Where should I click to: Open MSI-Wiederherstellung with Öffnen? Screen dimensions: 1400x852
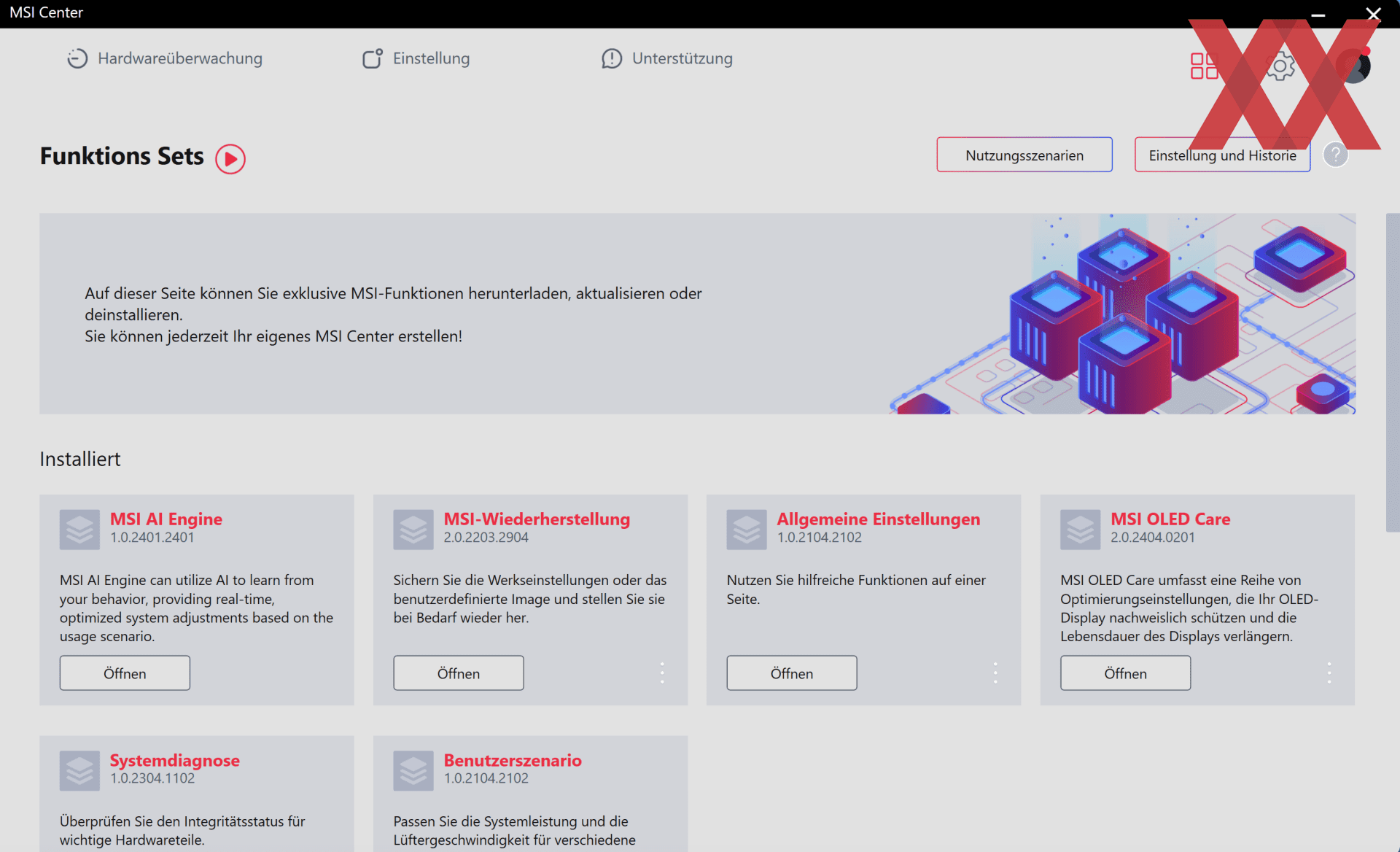[x=459, y=673]
